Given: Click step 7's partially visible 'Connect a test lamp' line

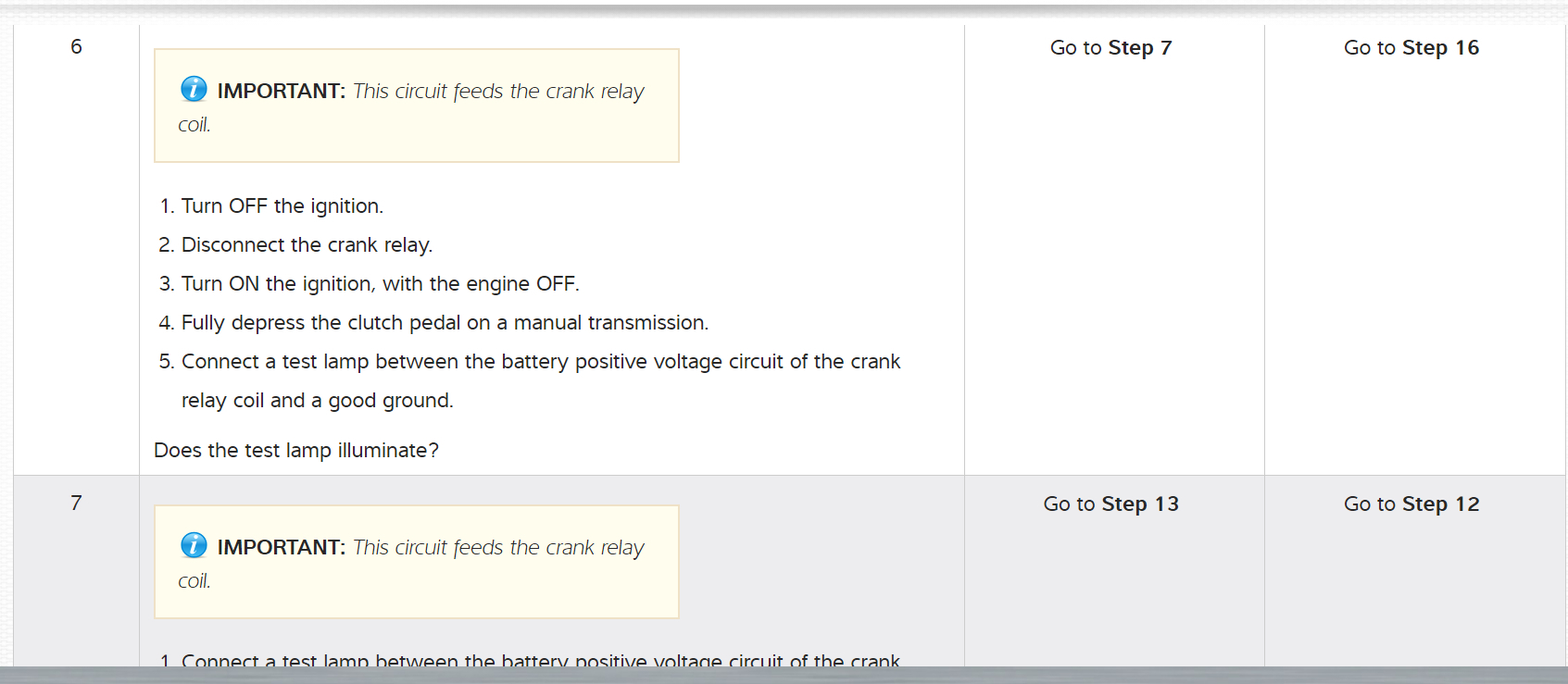Looking at the screenshot, I should 540,660.
